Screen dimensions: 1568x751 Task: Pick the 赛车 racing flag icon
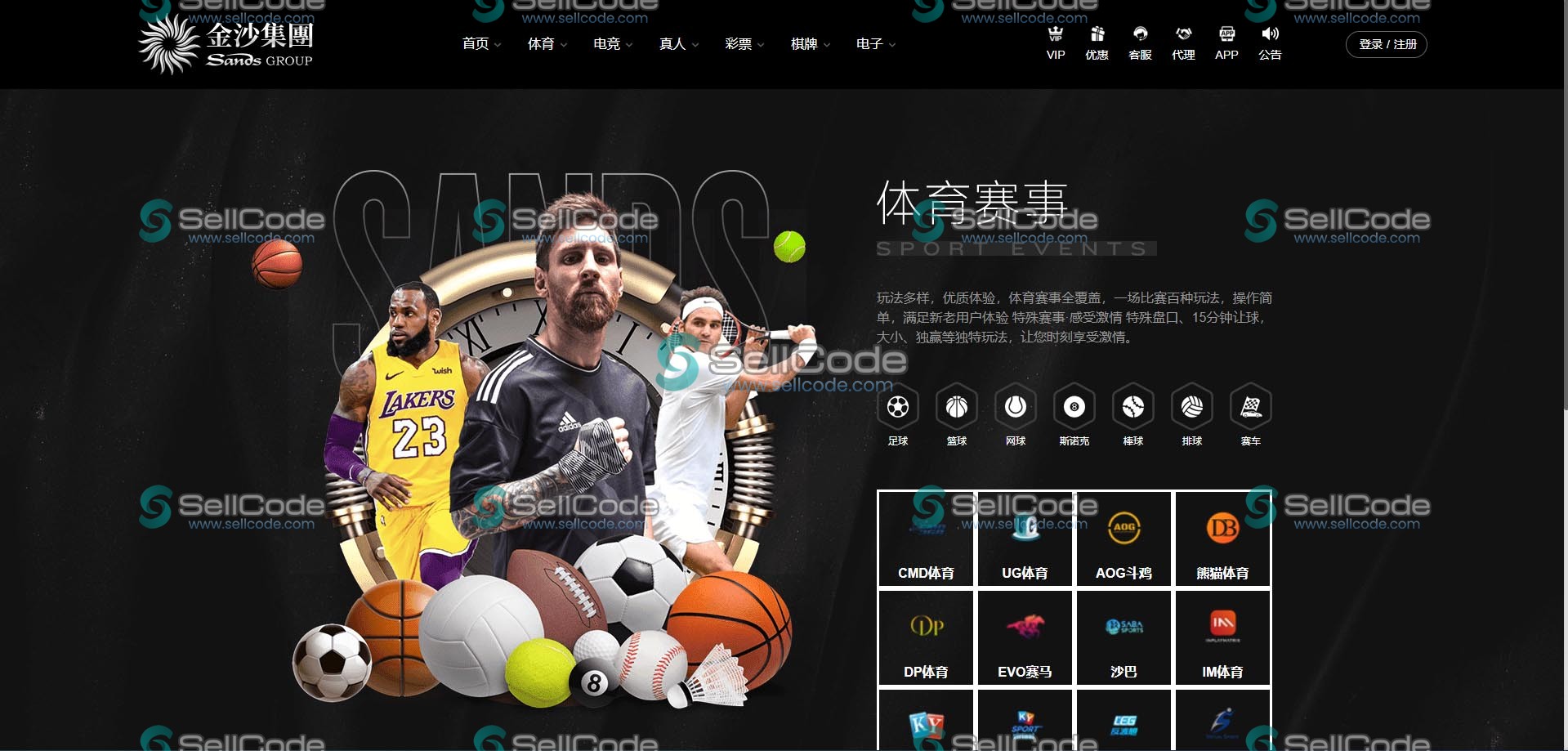click(x=1251, y=407)
